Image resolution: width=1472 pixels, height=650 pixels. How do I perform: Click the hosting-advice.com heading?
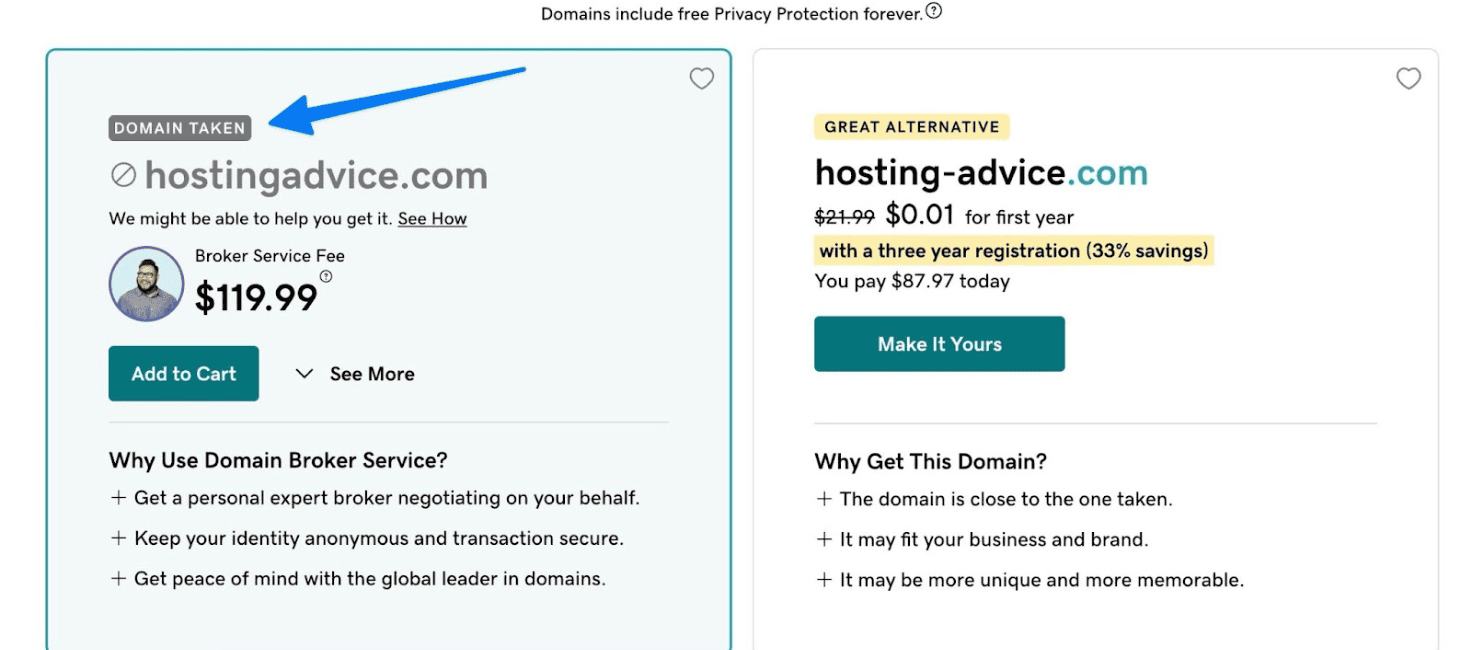[x=981, y=172]
